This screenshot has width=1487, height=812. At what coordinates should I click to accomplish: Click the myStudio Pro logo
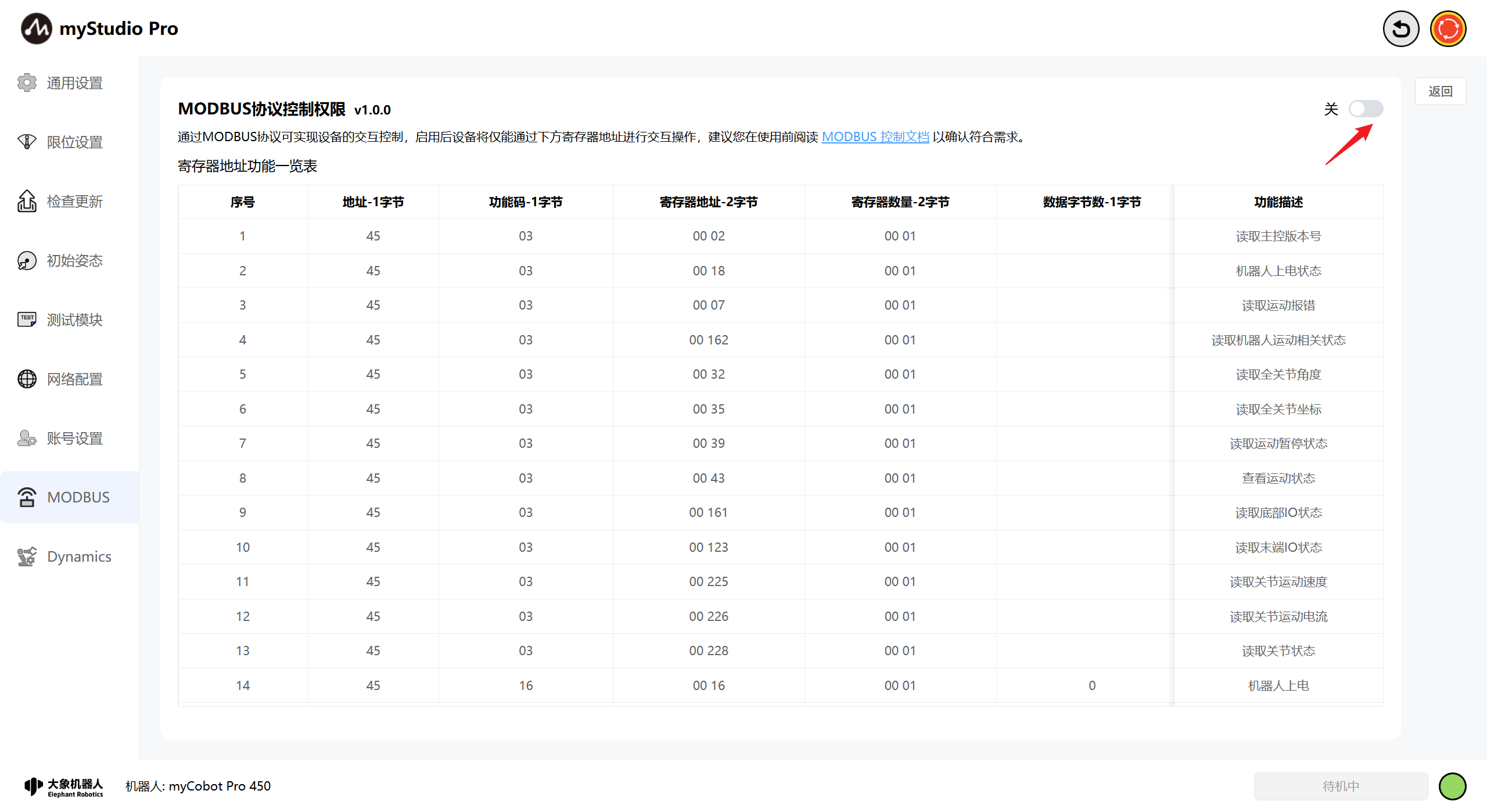36,28
